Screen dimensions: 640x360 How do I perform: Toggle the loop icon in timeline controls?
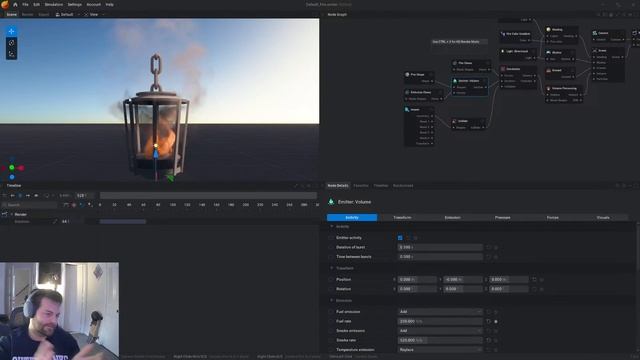point(46,196)
